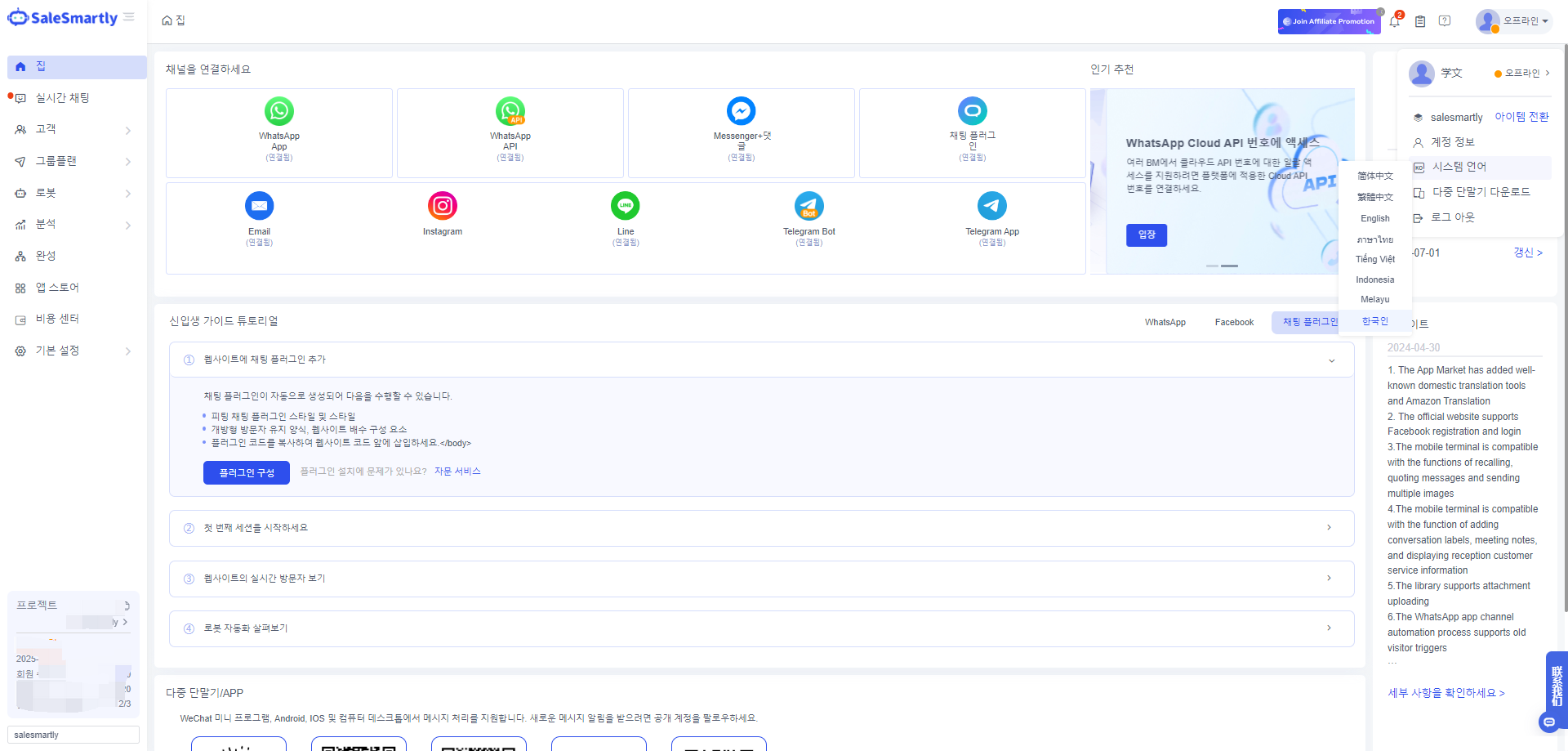The height and width of the screenshot is (751, 1568).
Task: Click the WhatsApp App channel icon
Action: coord(278,111)
